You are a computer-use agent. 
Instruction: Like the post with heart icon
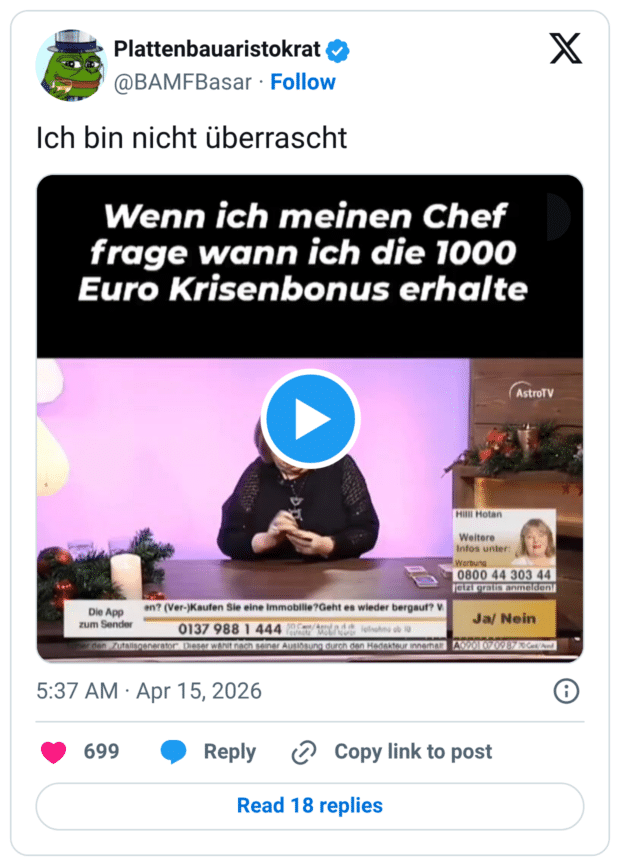click(x=54, y=752)
